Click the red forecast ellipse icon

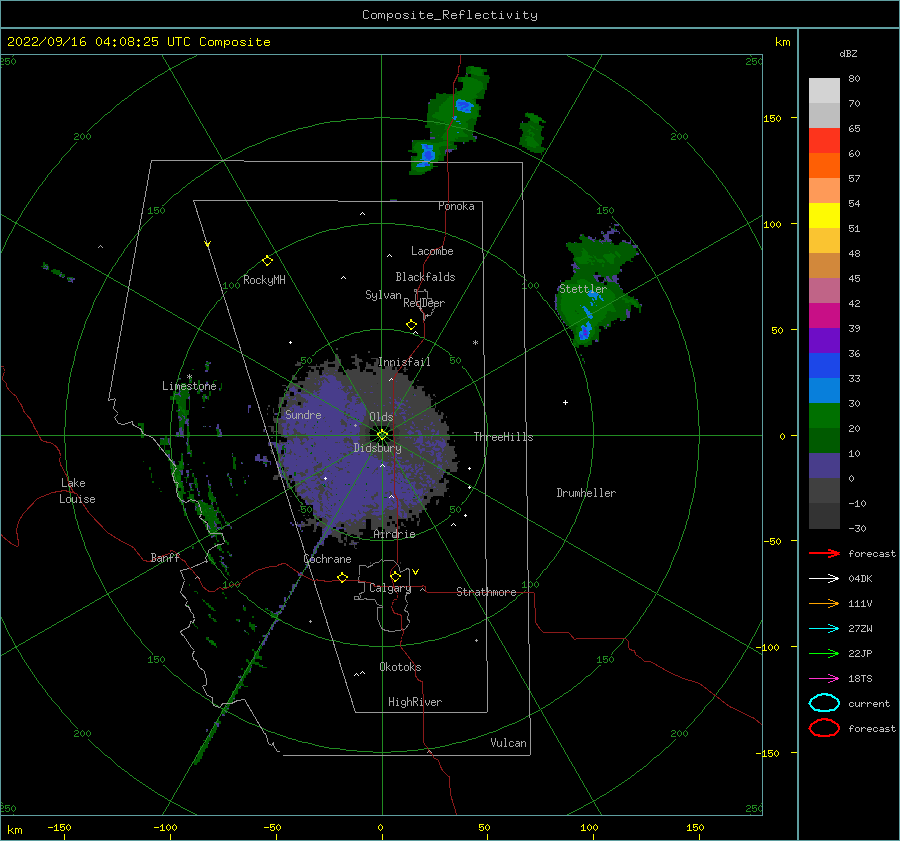click(824, 728)
